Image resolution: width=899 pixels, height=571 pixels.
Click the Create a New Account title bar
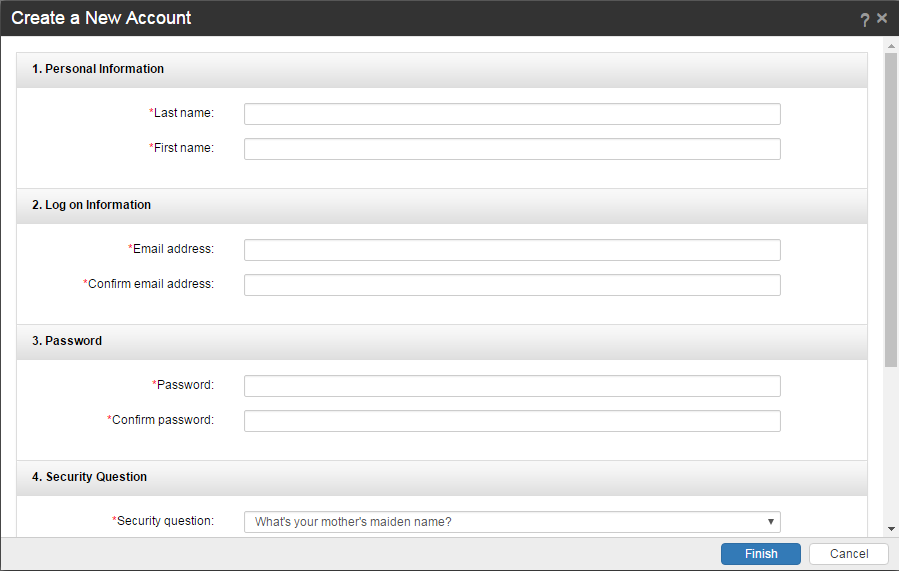(x=400, y=18)
